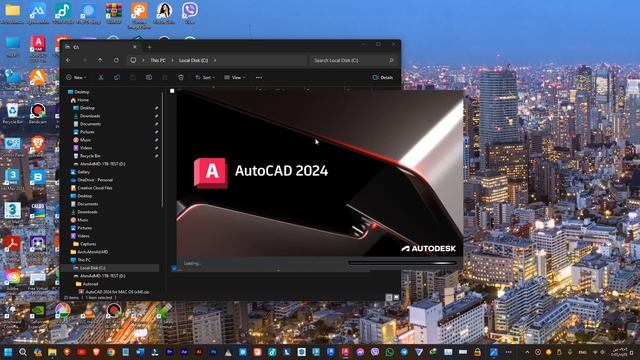Click the AutoCAD logo on the splash screen
This screenshot has width=640, height=360.
click(x=211, y=172)
